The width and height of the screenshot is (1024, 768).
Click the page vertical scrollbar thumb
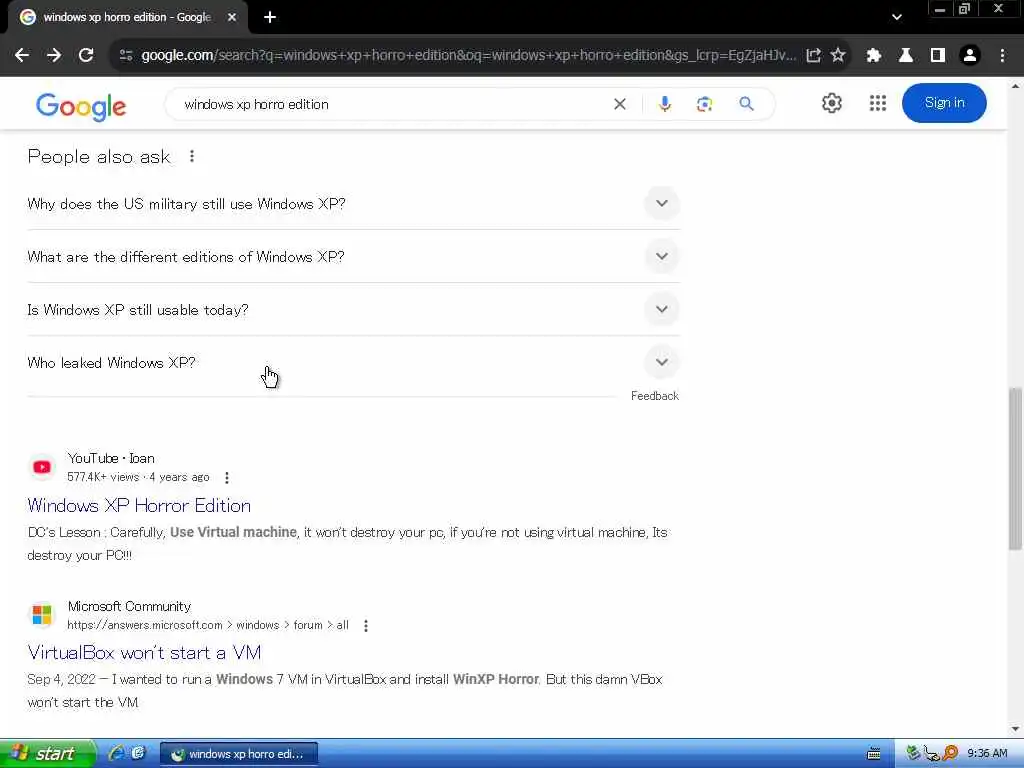tap(1015, 468)
